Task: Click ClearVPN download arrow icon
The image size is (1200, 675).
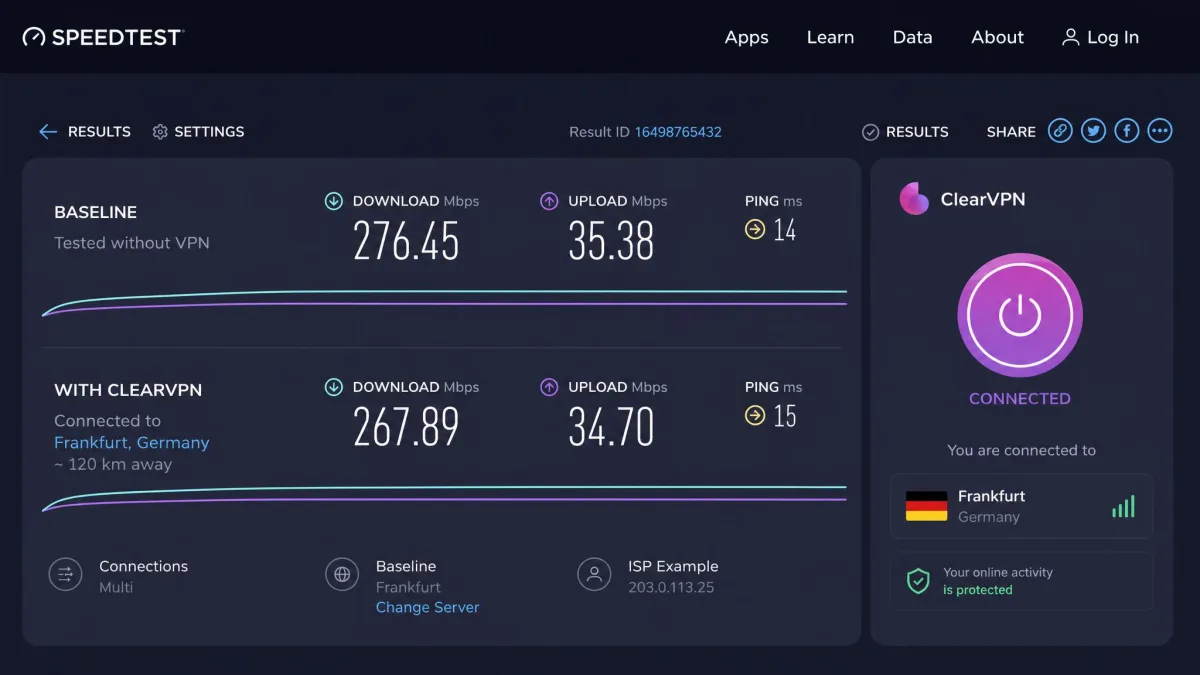Action: [334, 387]
